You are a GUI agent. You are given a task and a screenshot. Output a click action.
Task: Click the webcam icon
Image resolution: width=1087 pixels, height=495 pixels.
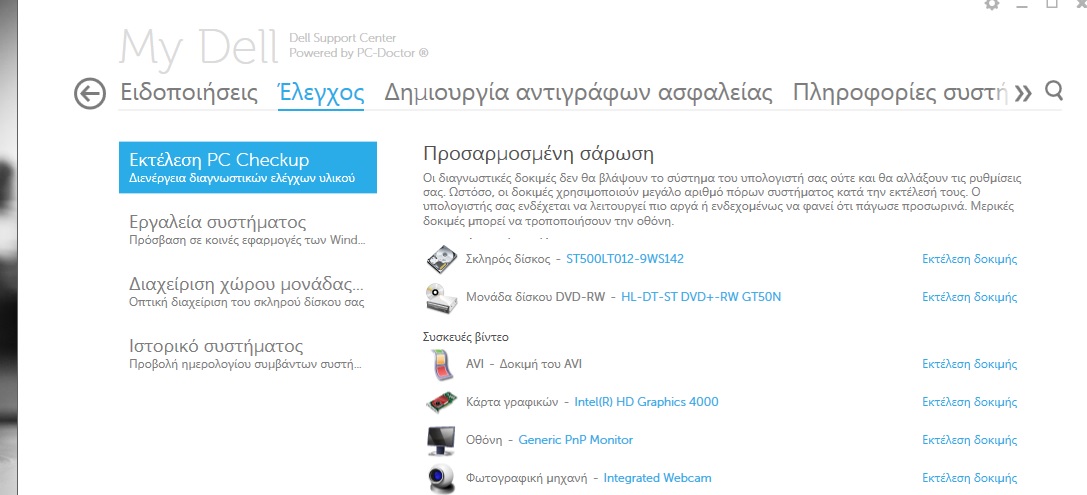pyautogui.click(x=442, y=478)
